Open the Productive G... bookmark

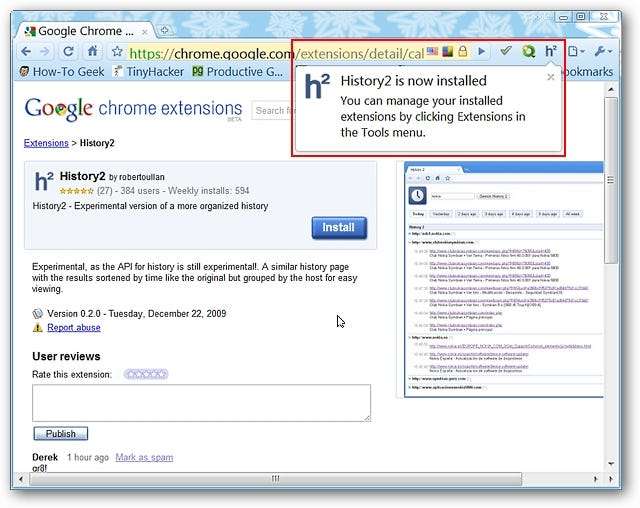(237, 72)
